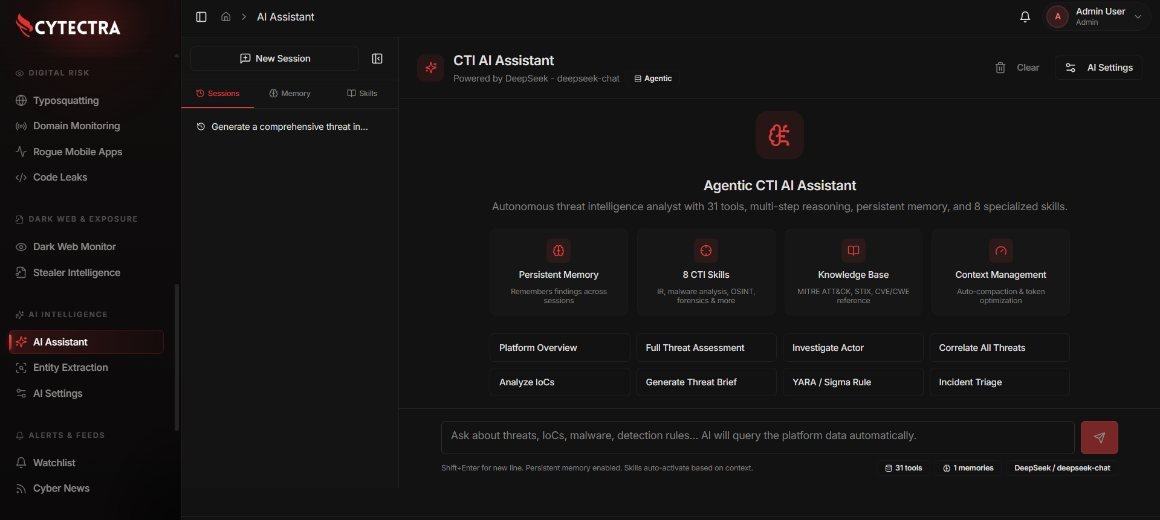
Task: Click the sidebar vertical scrollbar
Action: [176, 357]
